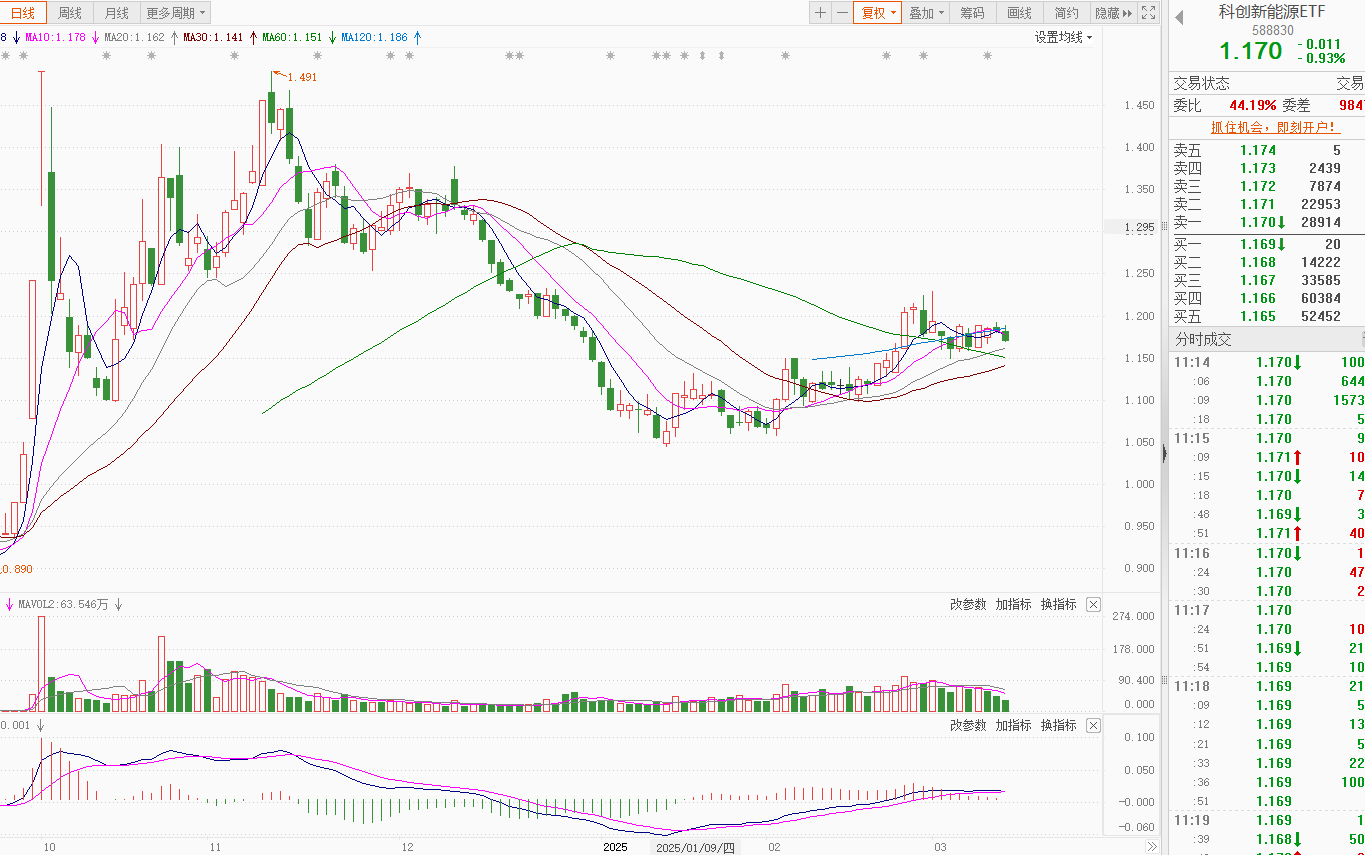Screen dimensions: 1365x855
Task: Zoom in the chart with plus button
Action: [x=820, y=13]
